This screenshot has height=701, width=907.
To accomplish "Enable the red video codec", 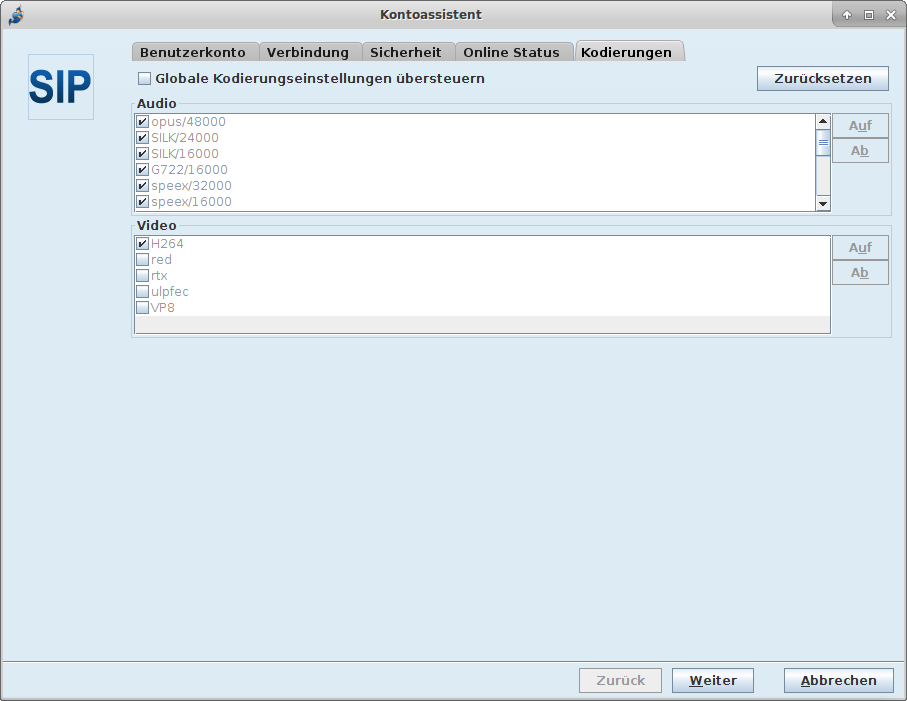I will click(x=142, y=260).
